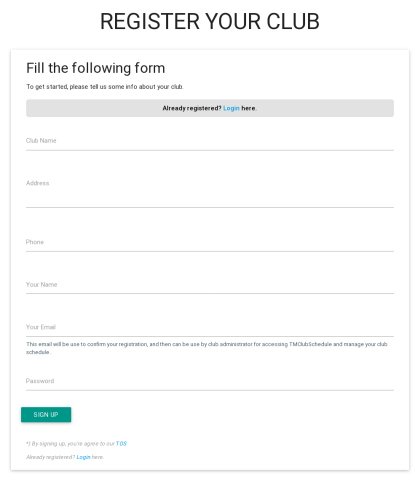This screenshot has height=480, width=415.
Task: Select the Fill the following form heading
Action: pyautogui.click(x=96, y=68)
